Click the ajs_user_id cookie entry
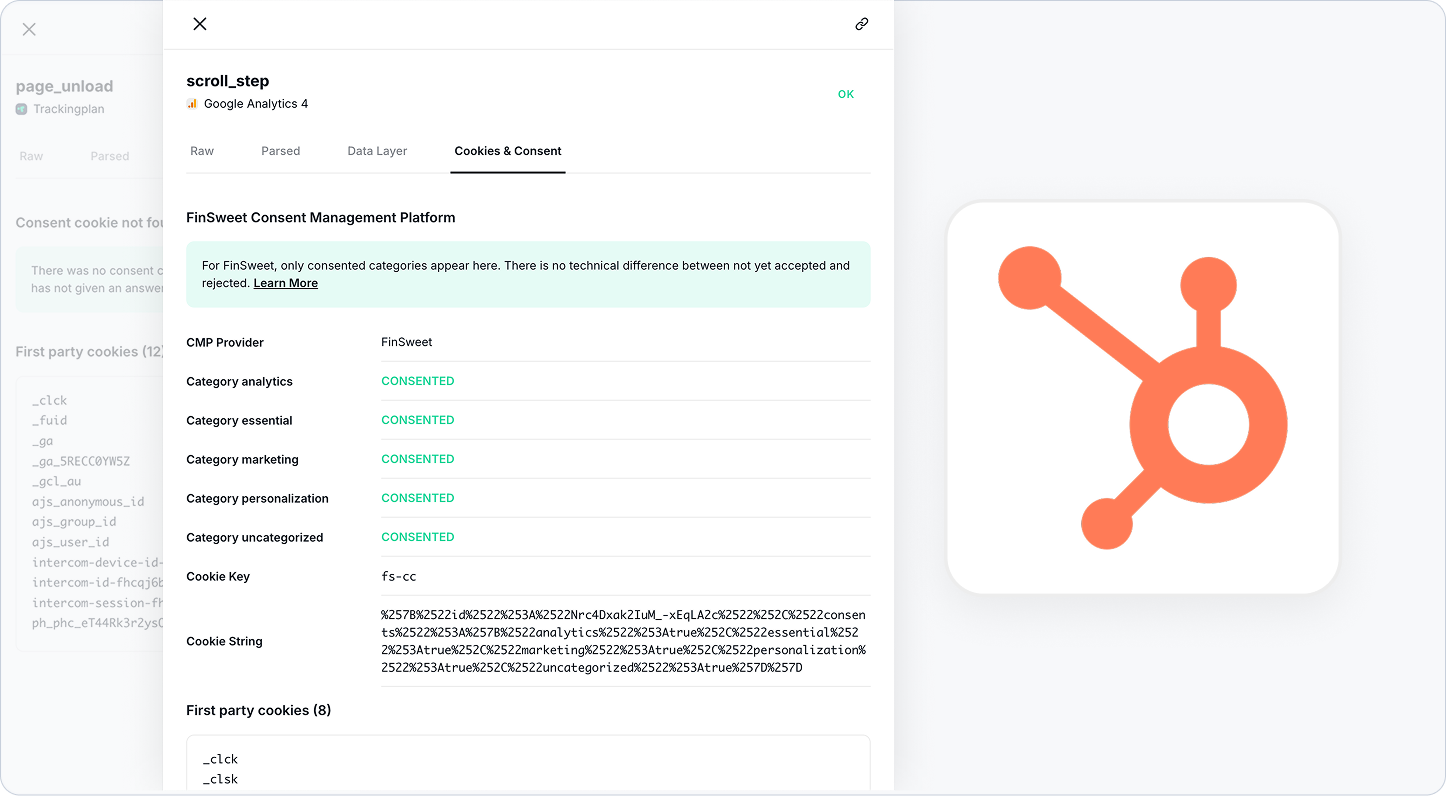The height and width of the screenshot is (796, 1446). 71,542
